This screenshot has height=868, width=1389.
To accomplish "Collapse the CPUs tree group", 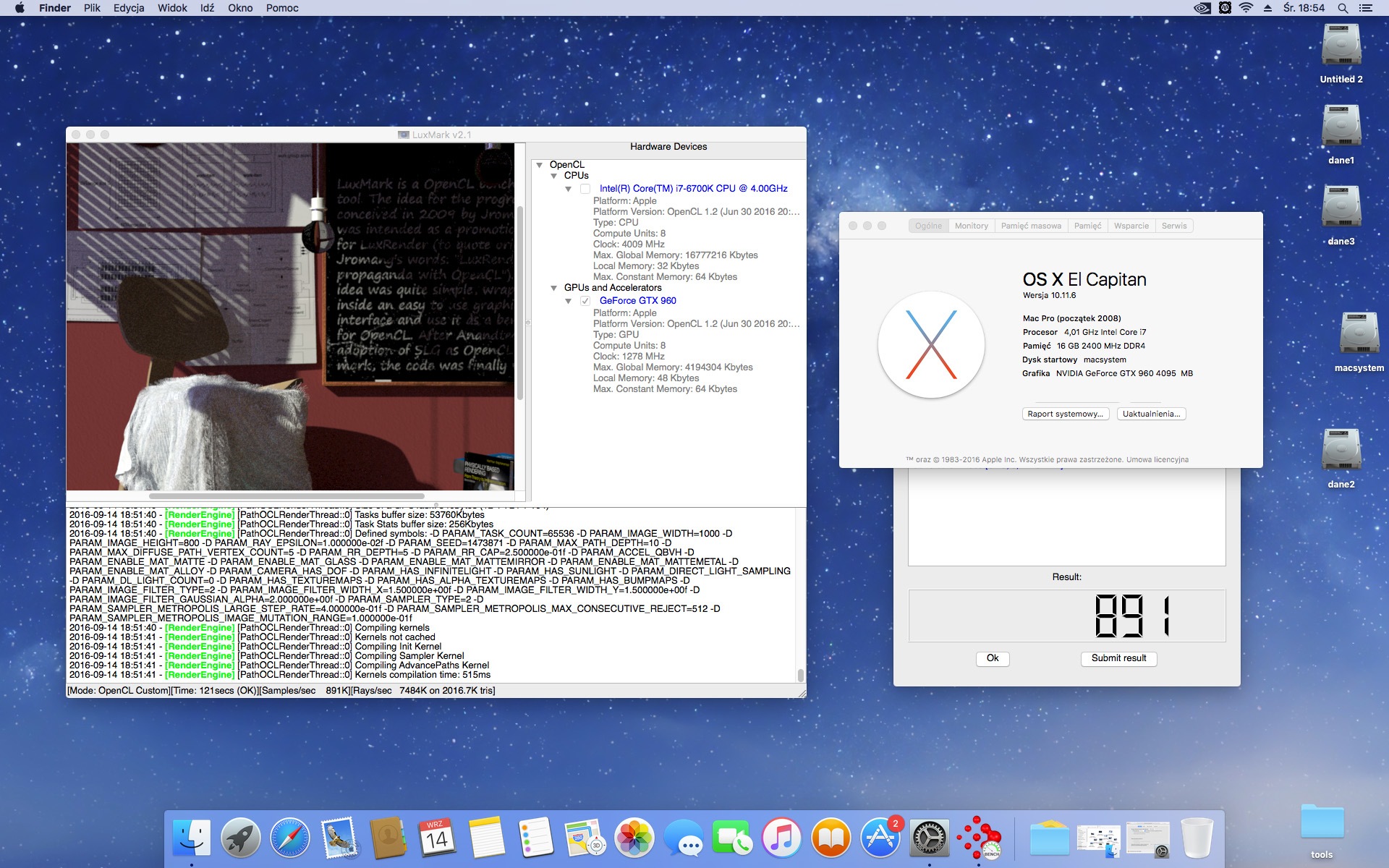I will (554, 176).
